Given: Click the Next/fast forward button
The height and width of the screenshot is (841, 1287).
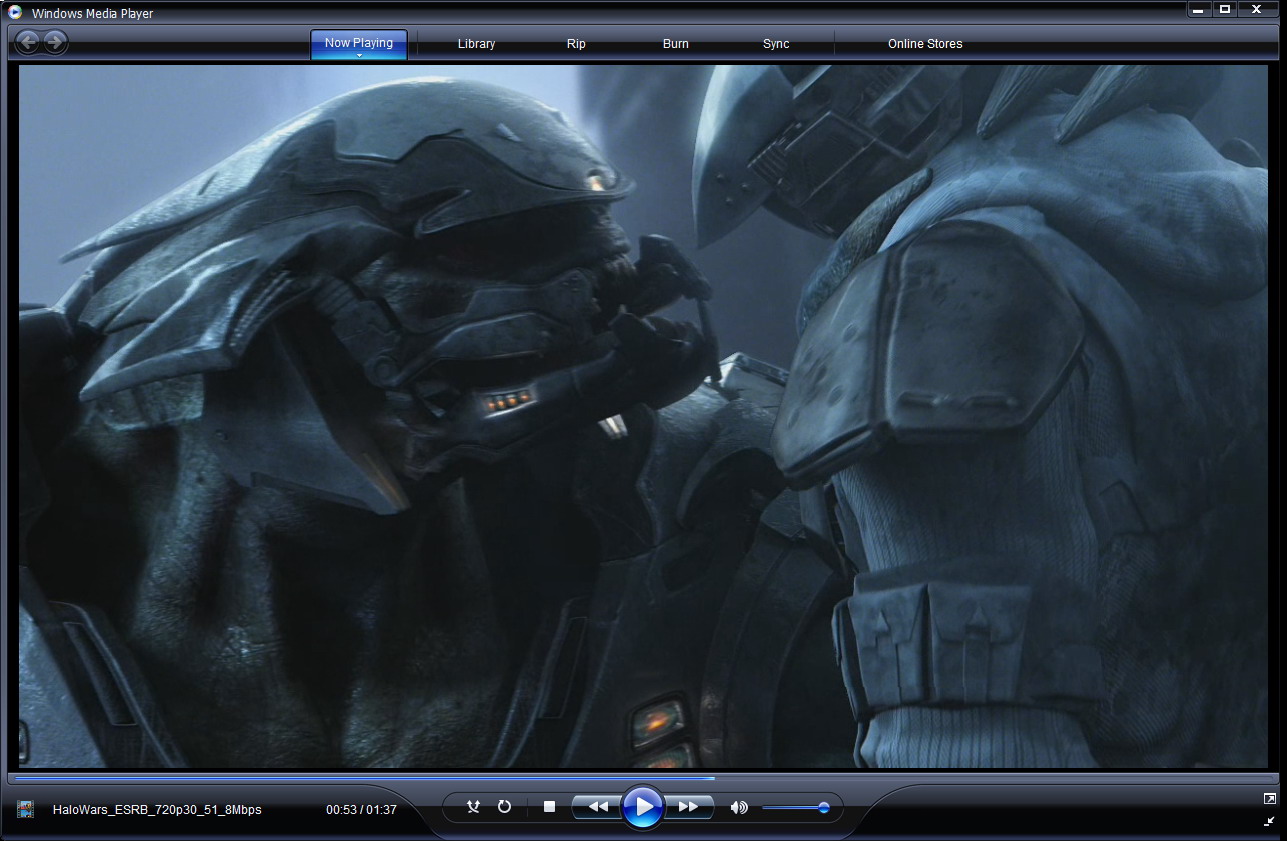Looking at the screenshot, I should coord(689,807).
